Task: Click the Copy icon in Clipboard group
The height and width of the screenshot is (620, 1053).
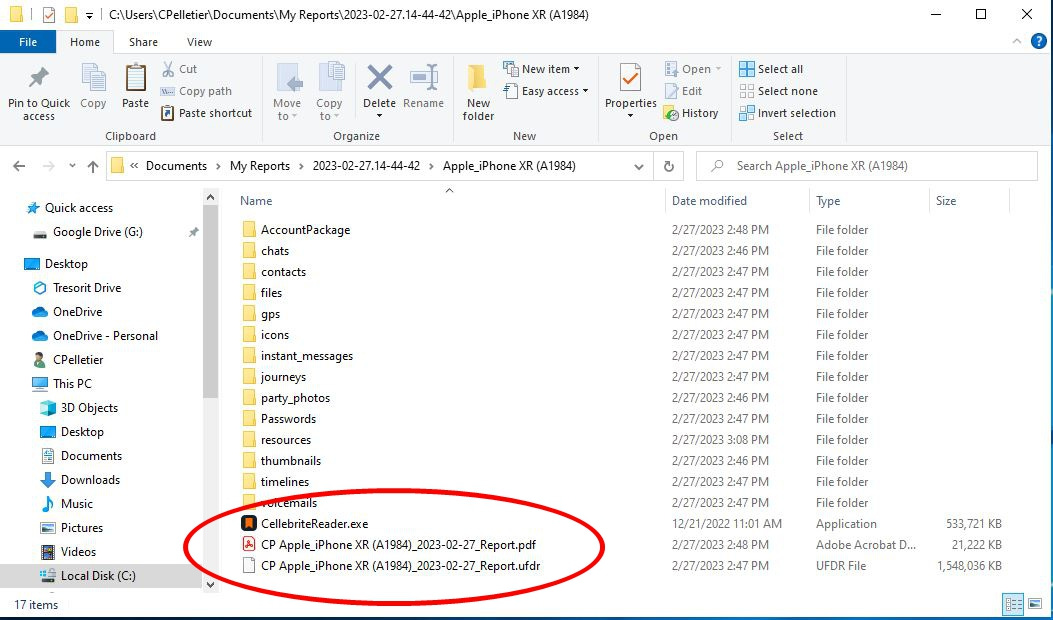Action: [93, 79]
